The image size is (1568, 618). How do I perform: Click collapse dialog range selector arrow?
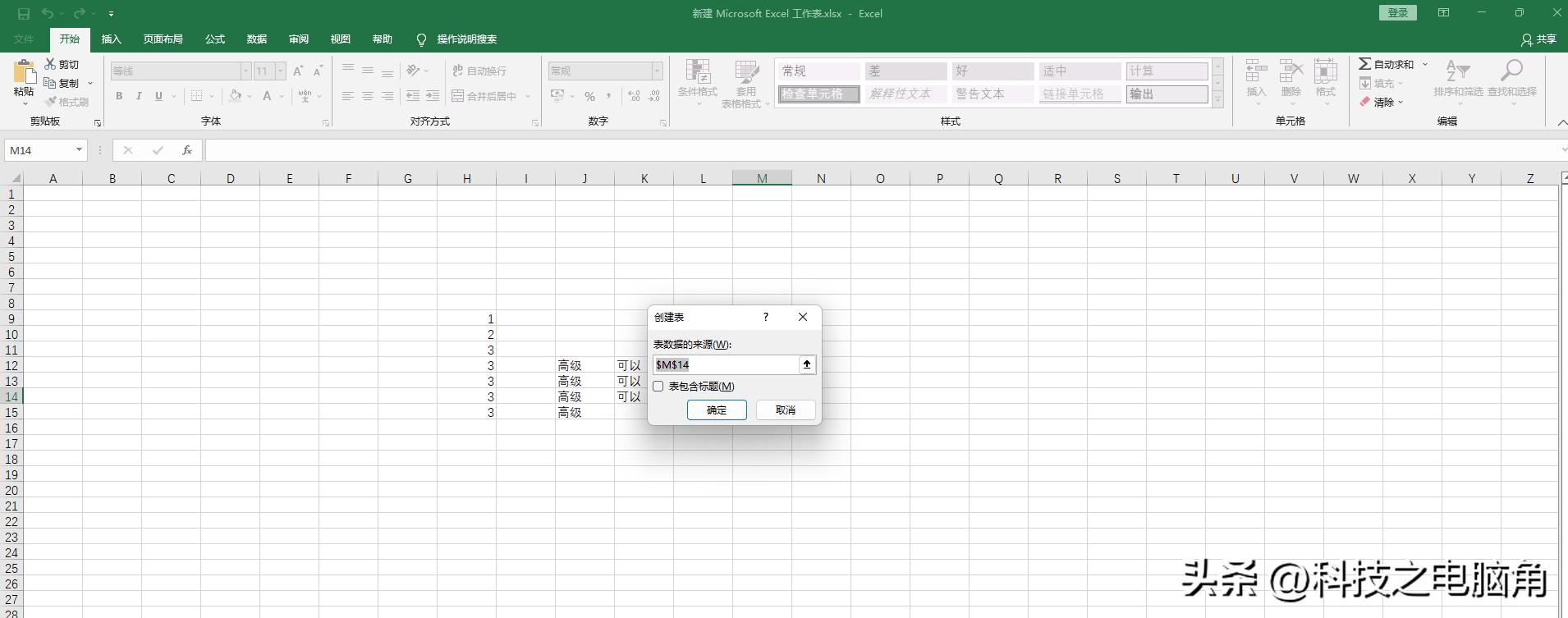pos(807,364)
